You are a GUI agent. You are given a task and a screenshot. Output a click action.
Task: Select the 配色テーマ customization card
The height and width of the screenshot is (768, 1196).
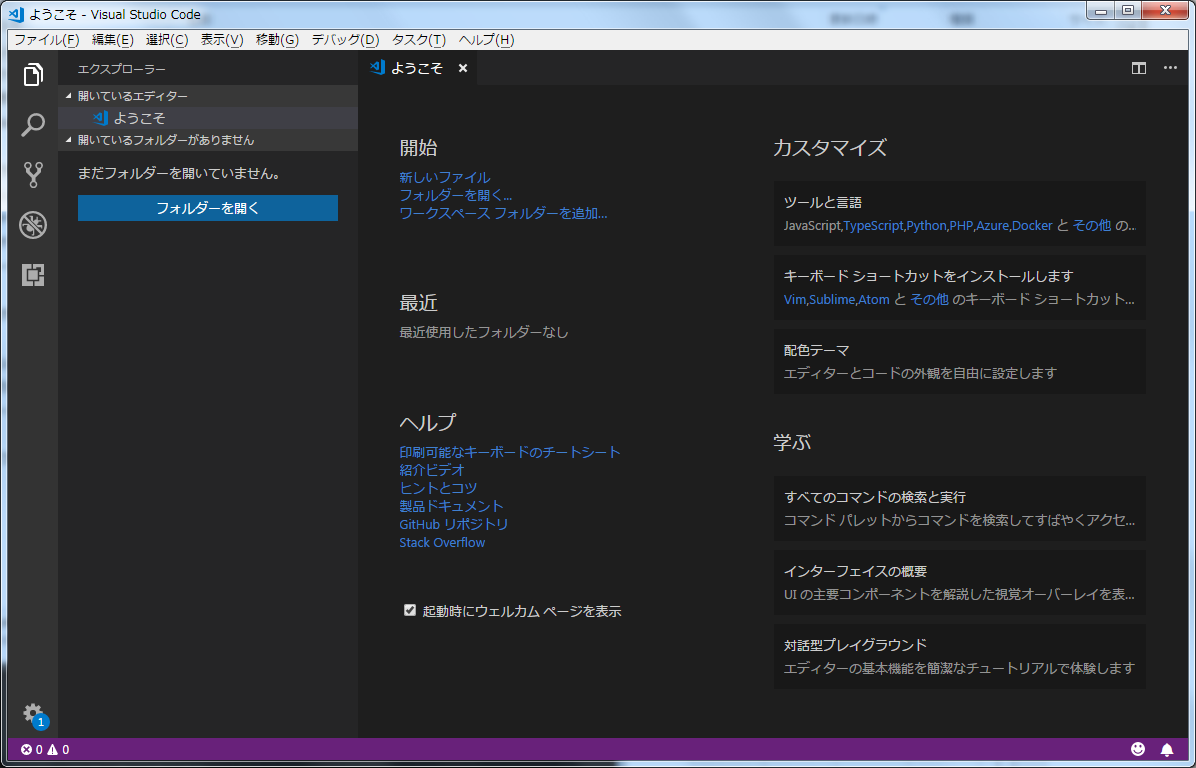pos(959,361)
